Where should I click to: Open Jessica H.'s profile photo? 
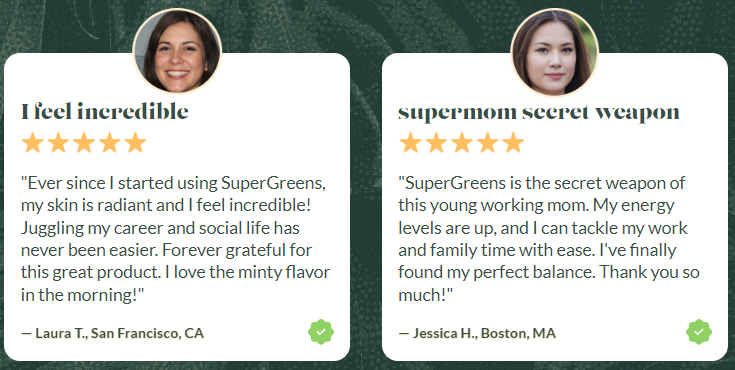(x=555, y=52)
